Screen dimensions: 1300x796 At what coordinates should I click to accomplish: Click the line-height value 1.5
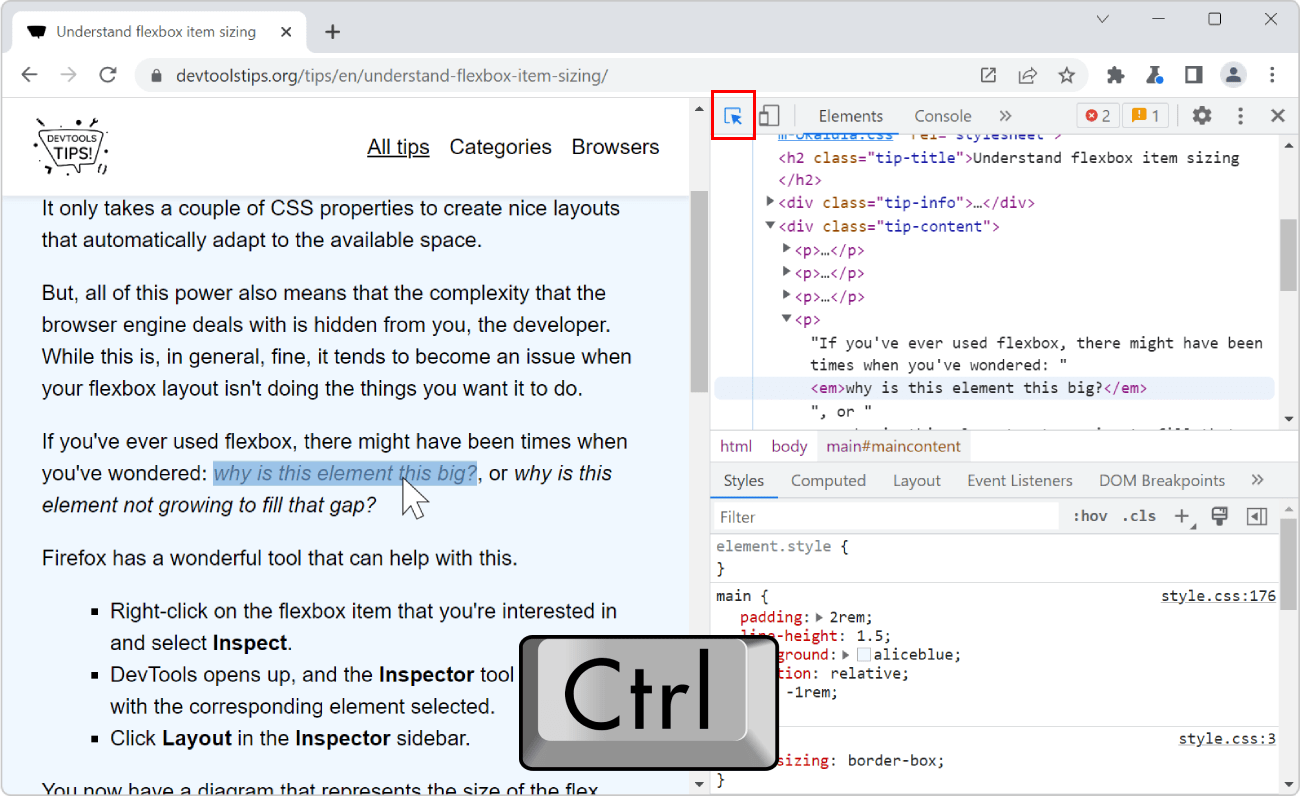click(873, 636)
